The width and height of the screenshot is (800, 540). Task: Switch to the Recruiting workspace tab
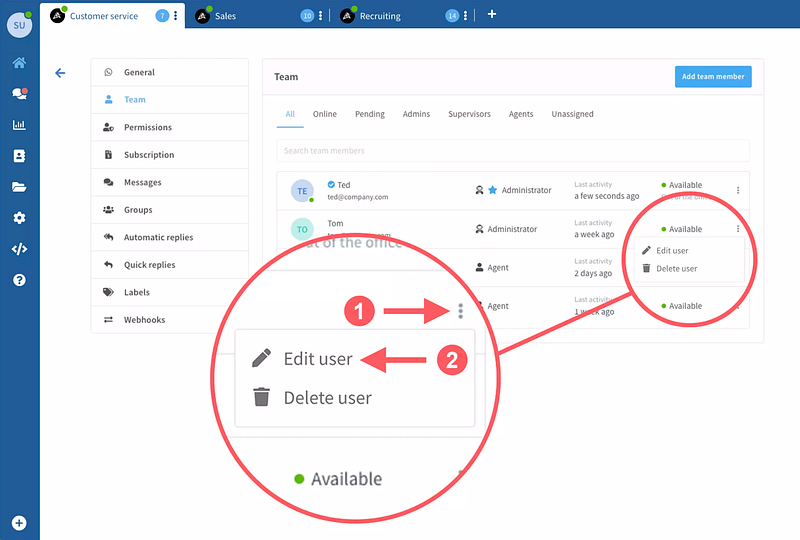point(380,16)
